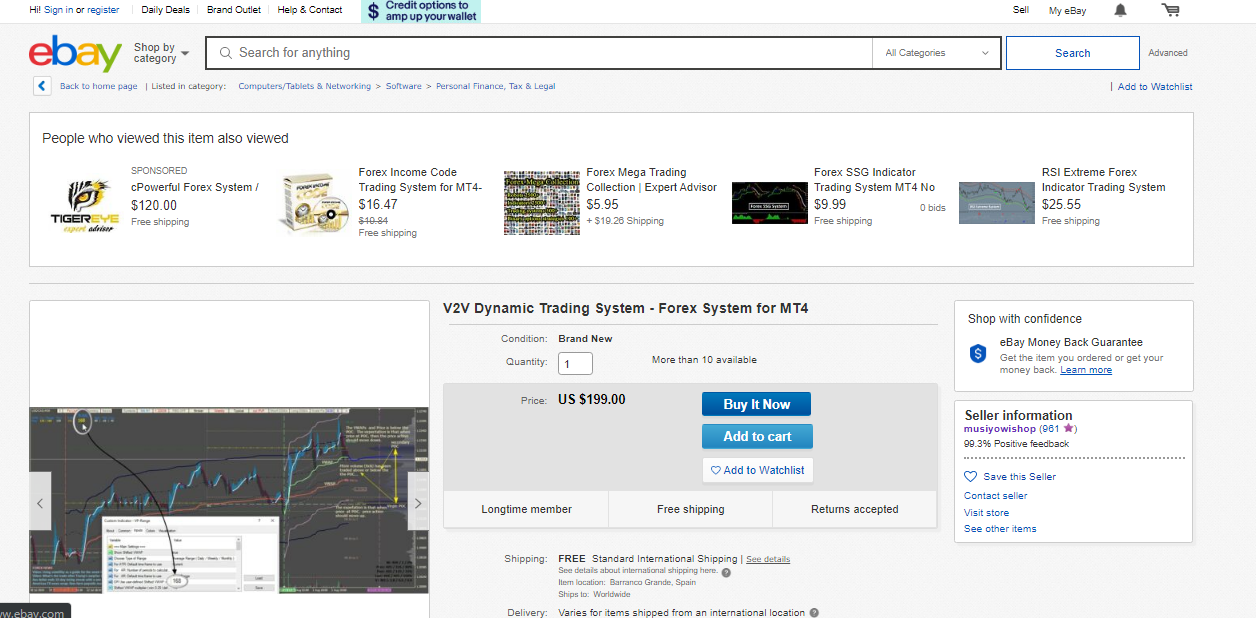Open seller musiyowishop profile link
Screen dimensions: 1256x618
(x=1000, y=428)
